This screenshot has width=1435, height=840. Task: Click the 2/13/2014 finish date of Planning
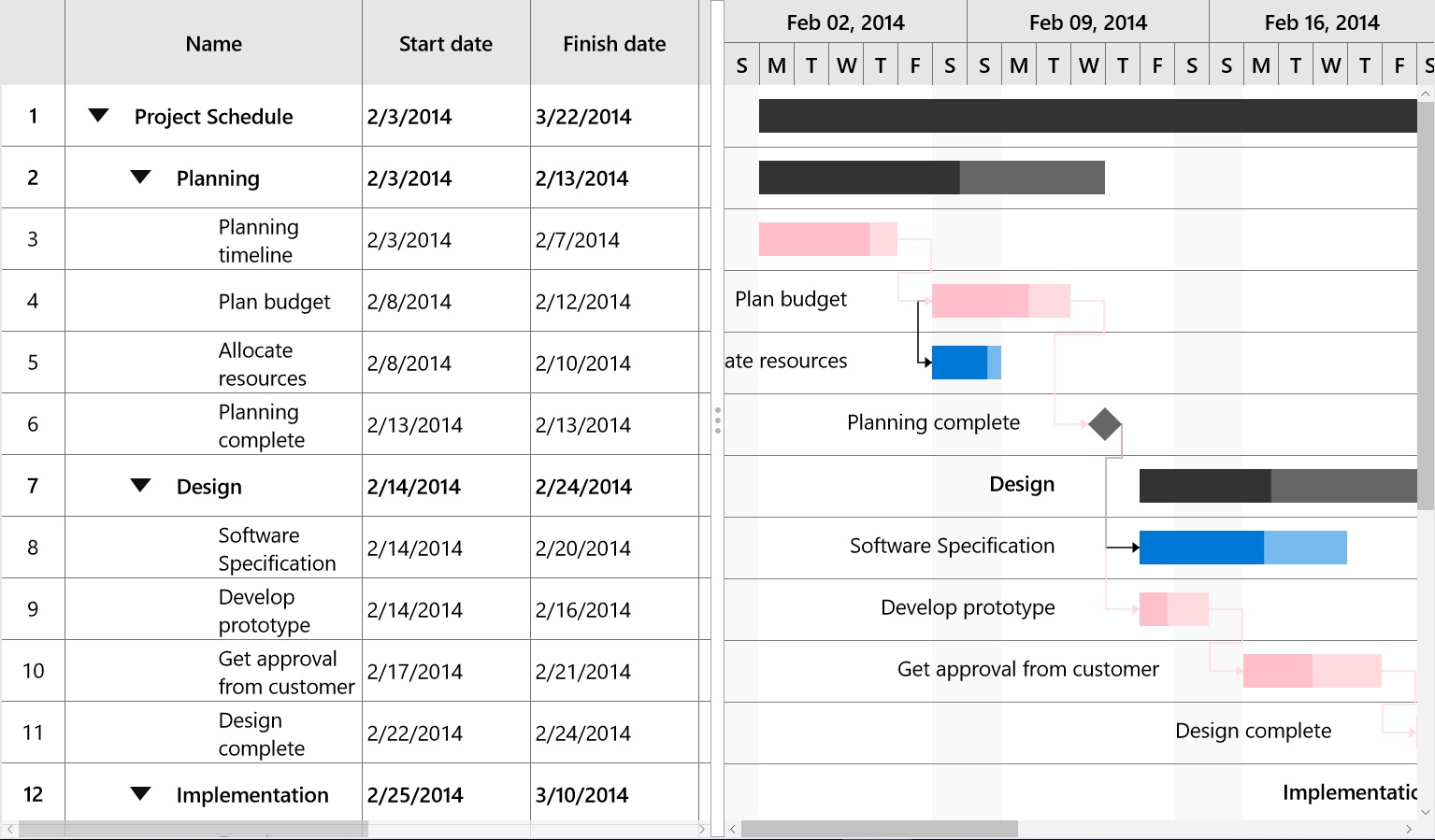[x=614, y=178]
